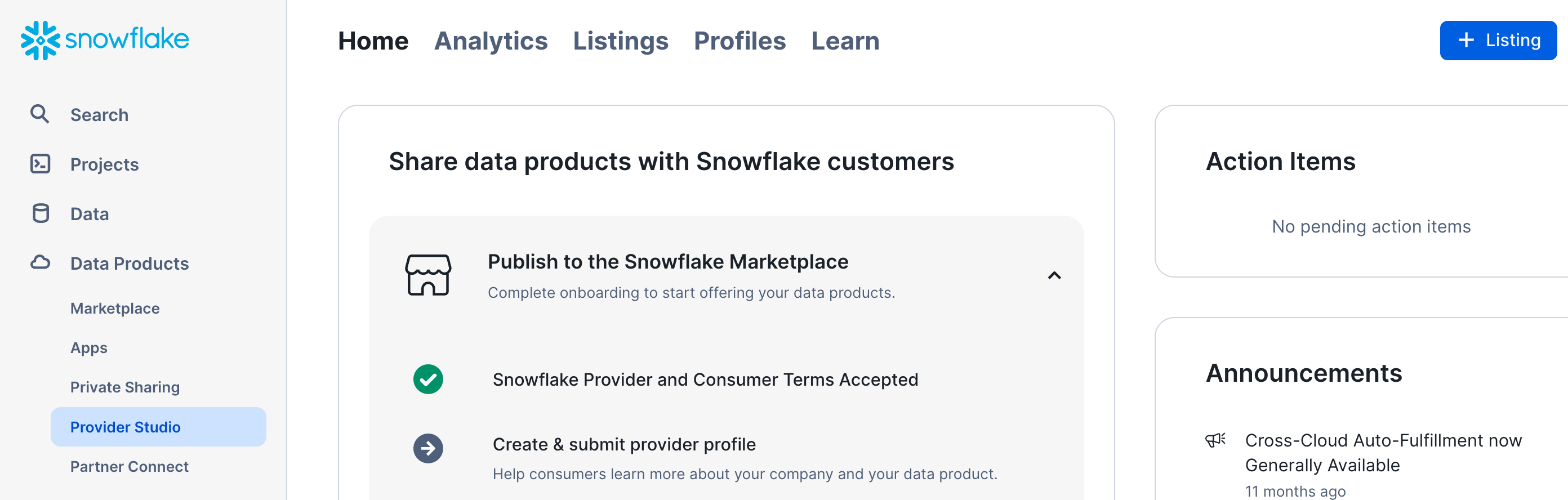Open Cross-Cloud Auto-Fulfillment announcement

pos(1383,453)
